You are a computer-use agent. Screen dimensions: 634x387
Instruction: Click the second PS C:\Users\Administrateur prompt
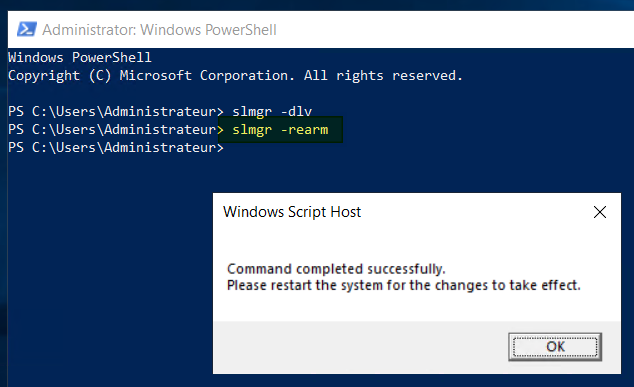click(116, 130)
